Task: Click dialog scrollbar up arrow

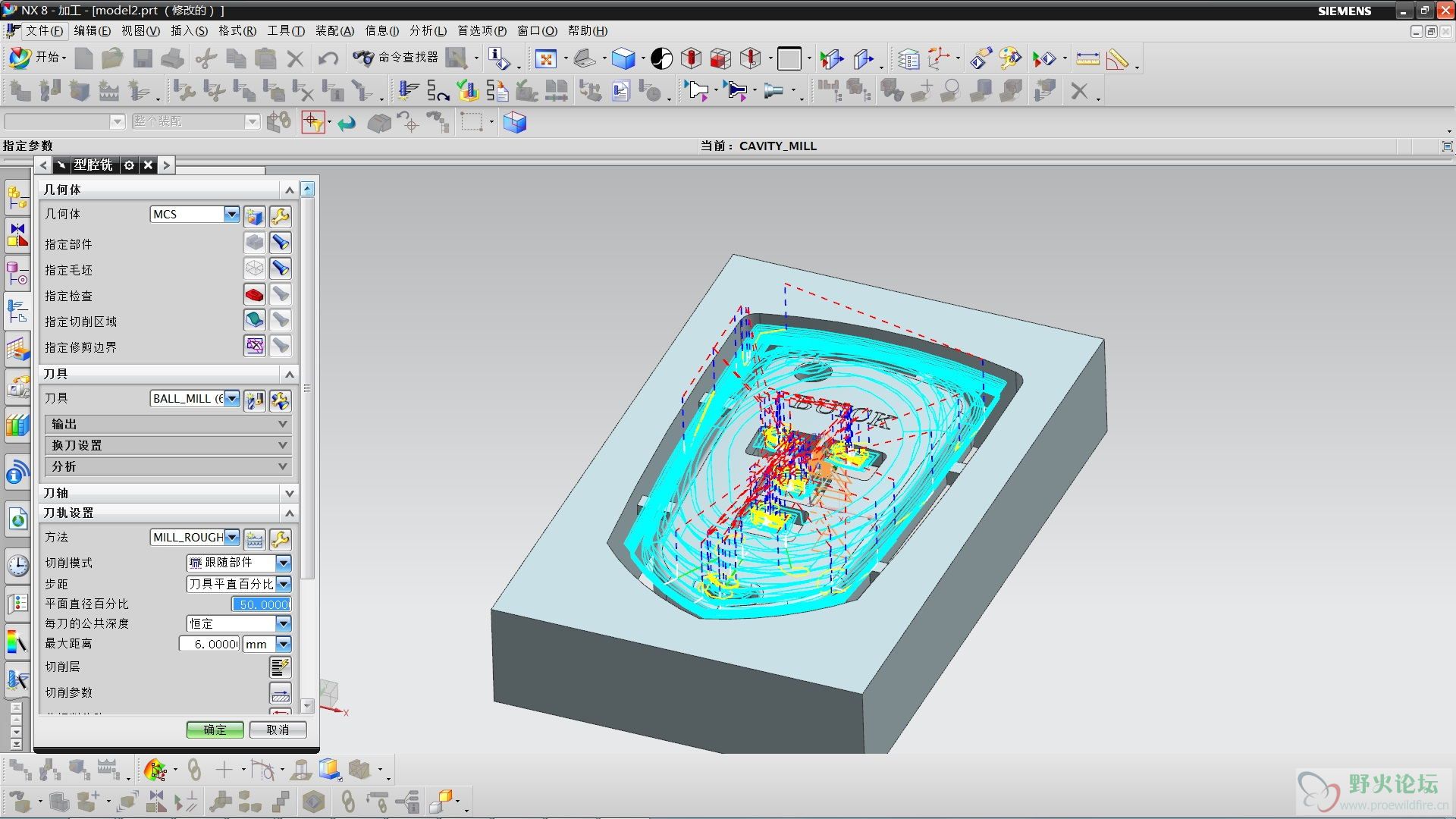Action: (307, 189)
